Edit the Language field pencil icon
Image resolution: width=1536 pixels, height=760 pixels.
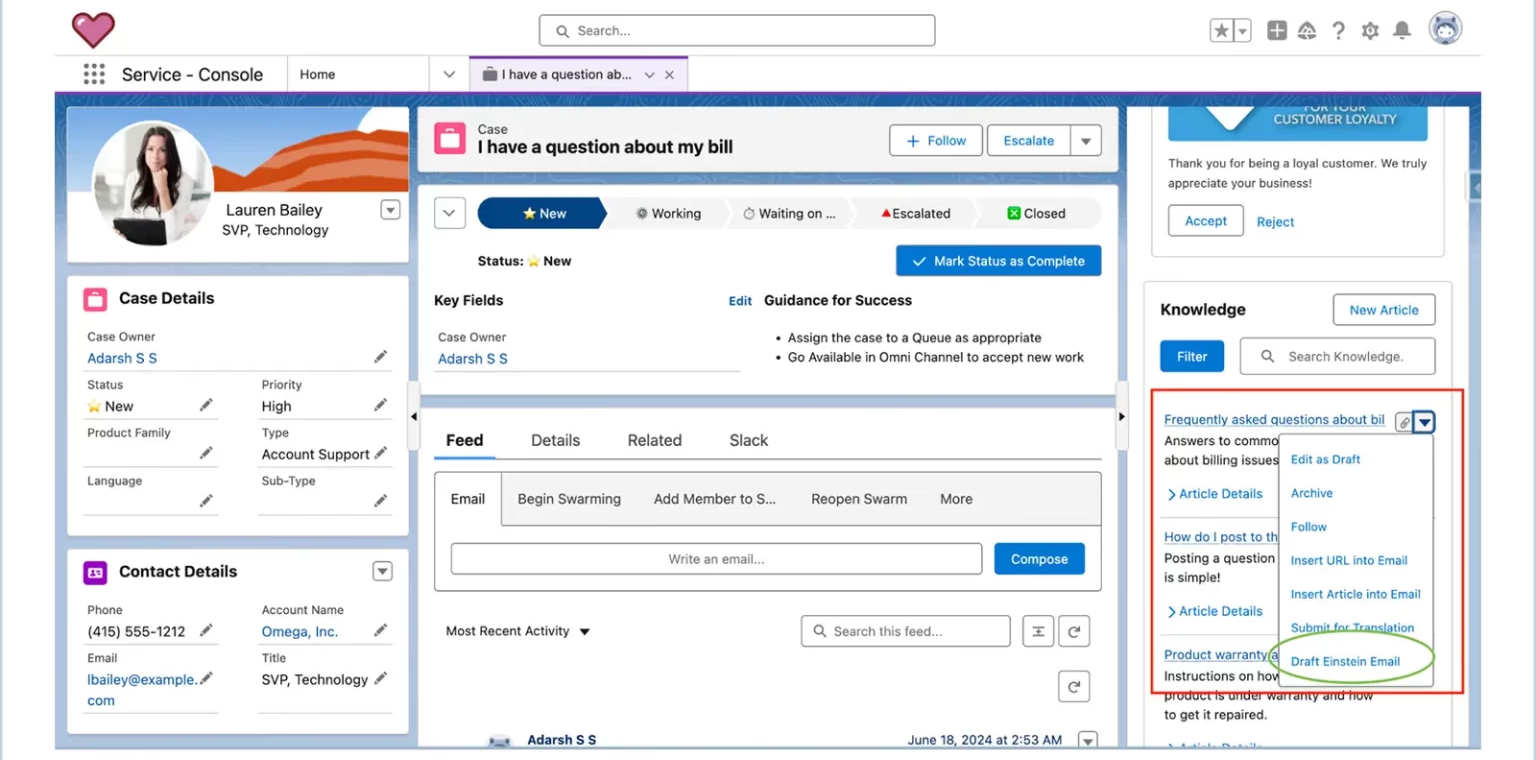[x=206, y=501]
